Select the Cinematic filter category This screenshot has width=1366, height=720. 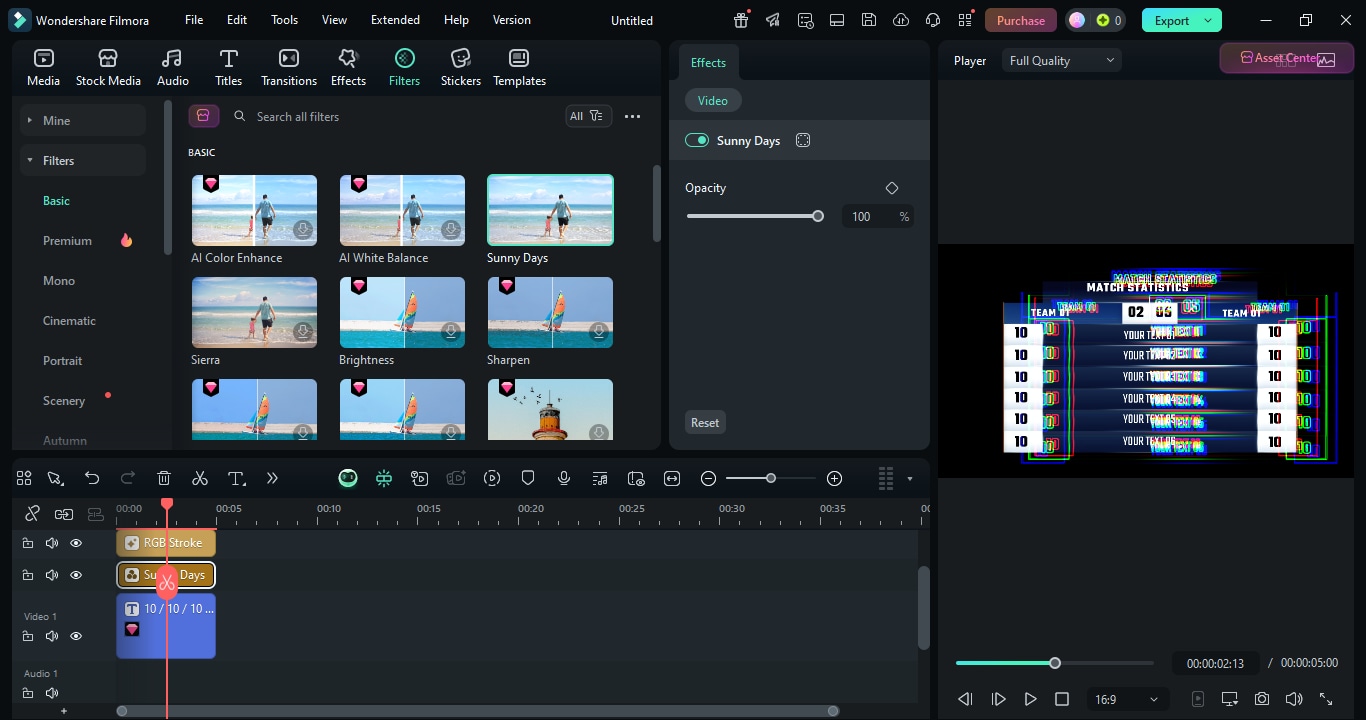tap(69, 321)
